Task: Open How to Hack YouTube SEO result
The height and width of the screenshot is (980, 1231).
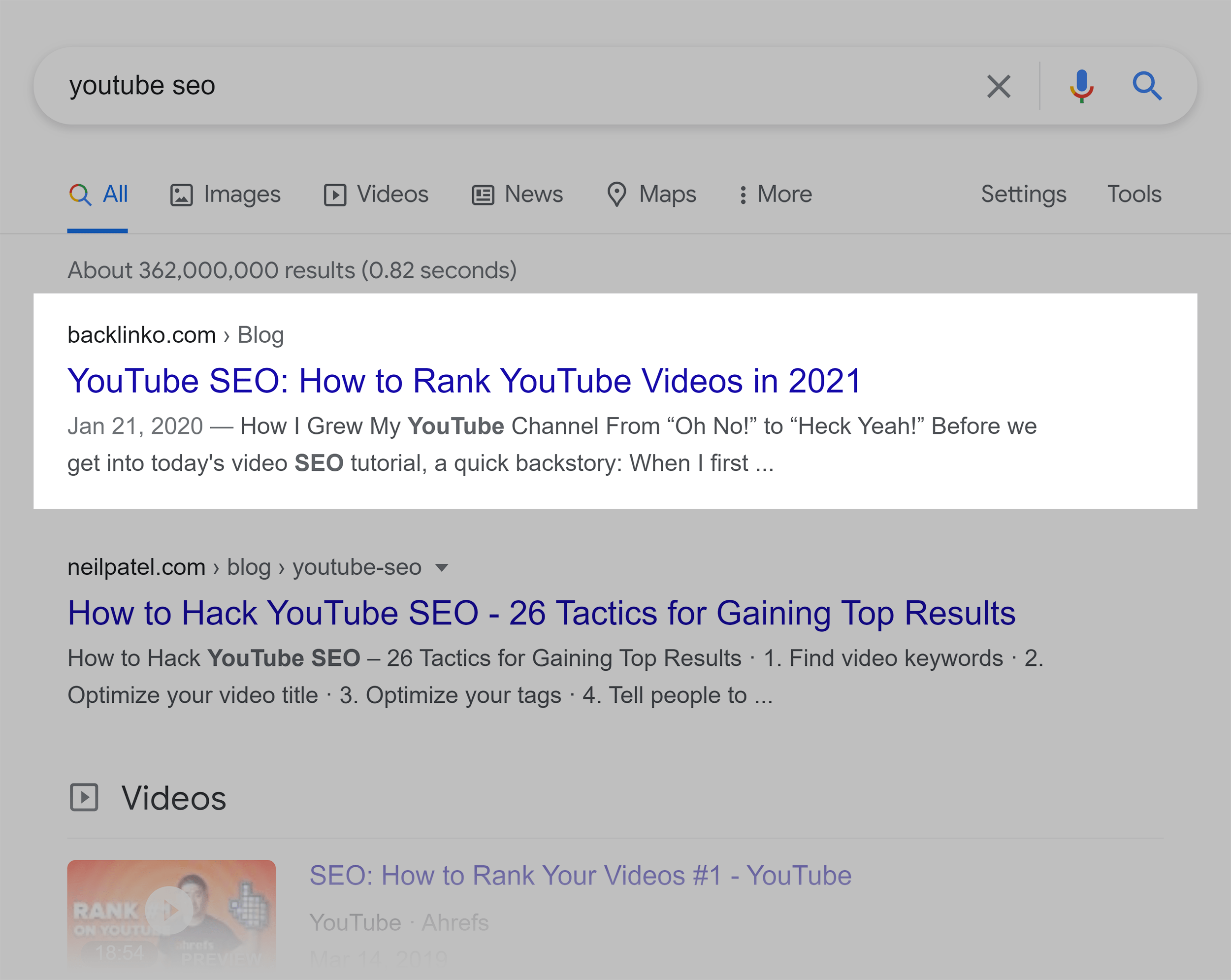Action: pos(541,613)
